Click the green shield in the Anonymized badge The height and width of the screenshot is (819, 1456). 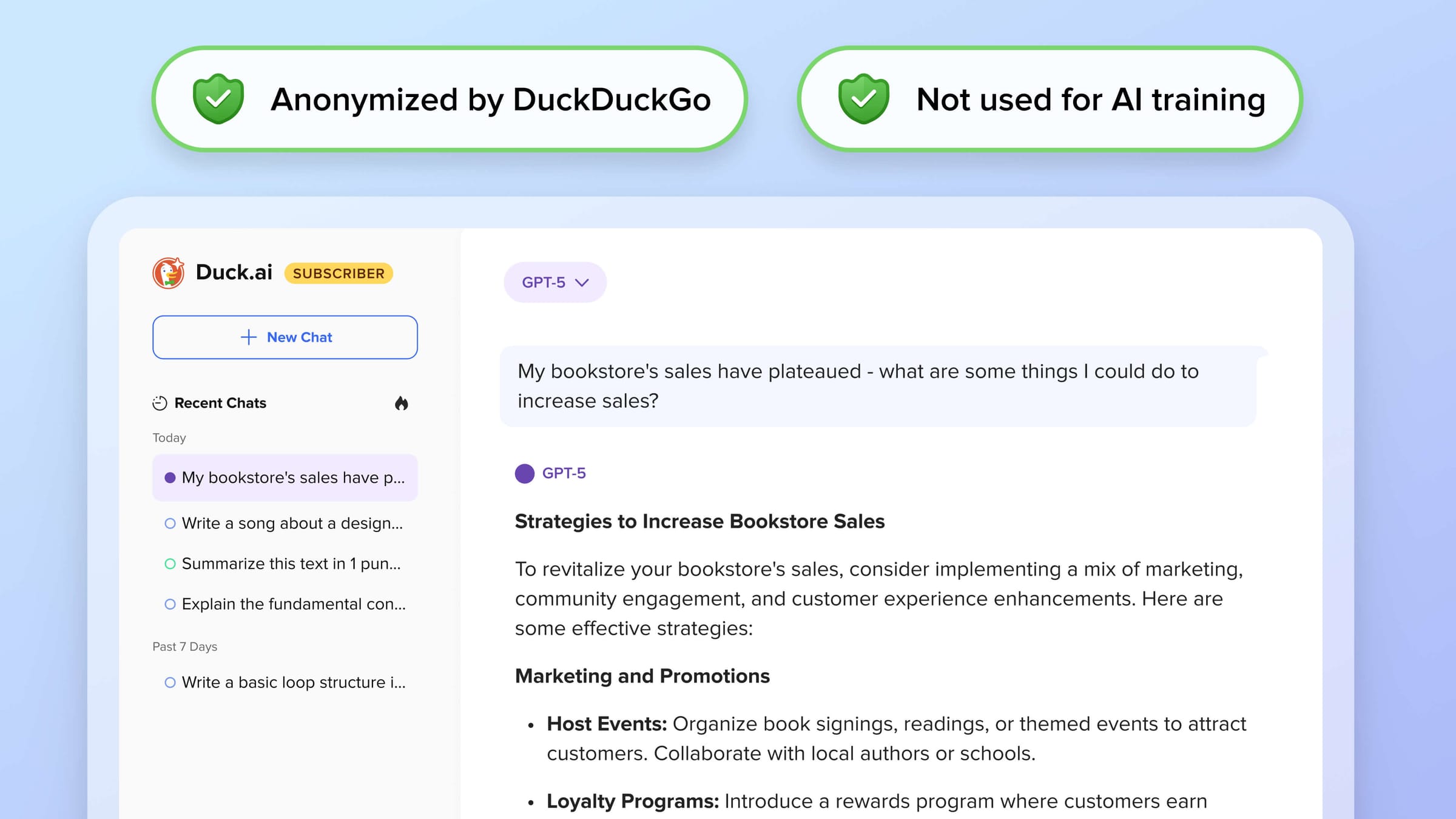pyautogui.click(x=218, y=99)
